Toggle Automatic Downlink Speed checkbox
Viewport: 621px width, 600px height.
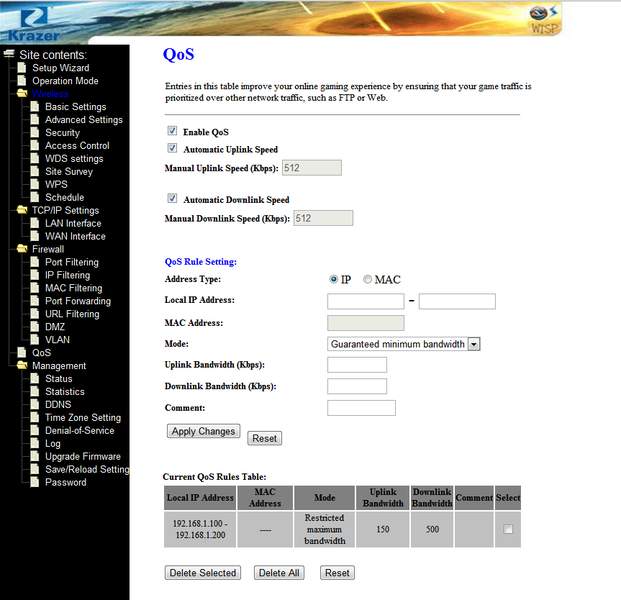pyautogui.click(x=172, y=198)
